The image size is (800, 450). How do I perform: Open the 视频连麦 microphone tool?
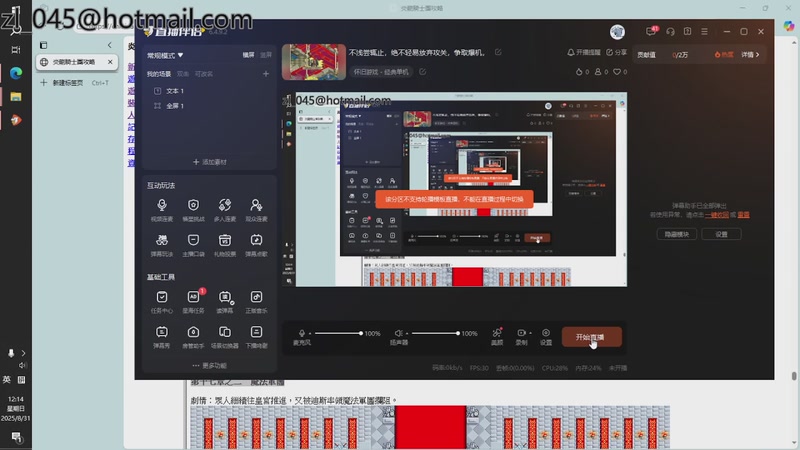(x=162, y=210)
